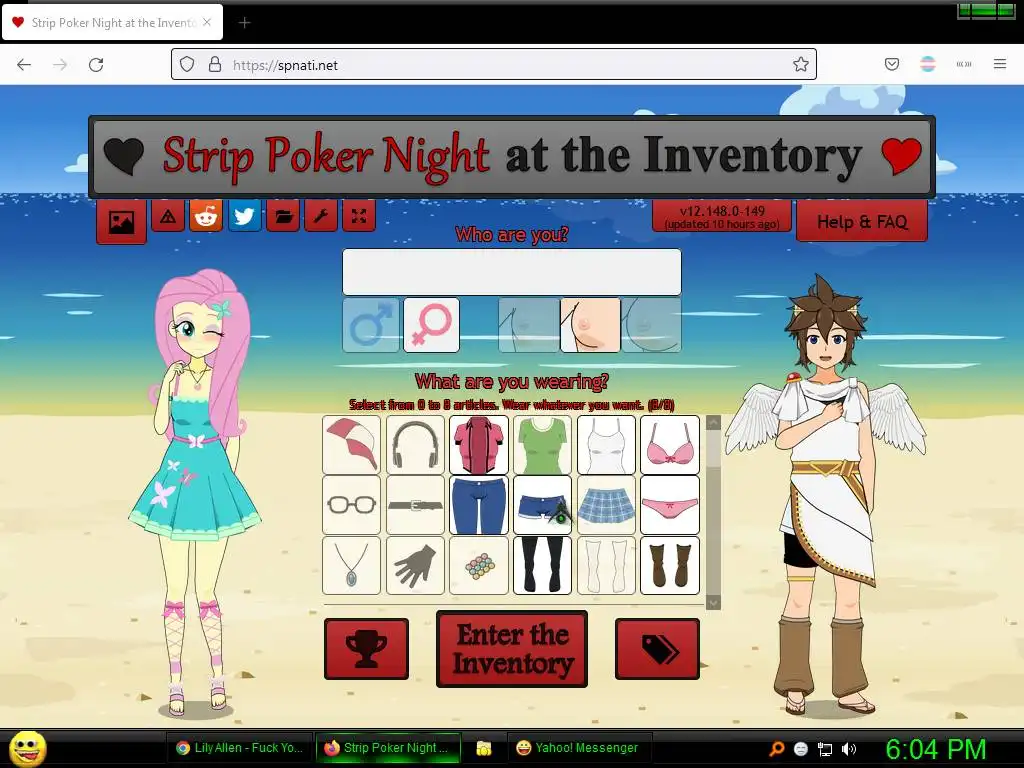
Task: Toggle the necklace item
Action: pos(351,566)
